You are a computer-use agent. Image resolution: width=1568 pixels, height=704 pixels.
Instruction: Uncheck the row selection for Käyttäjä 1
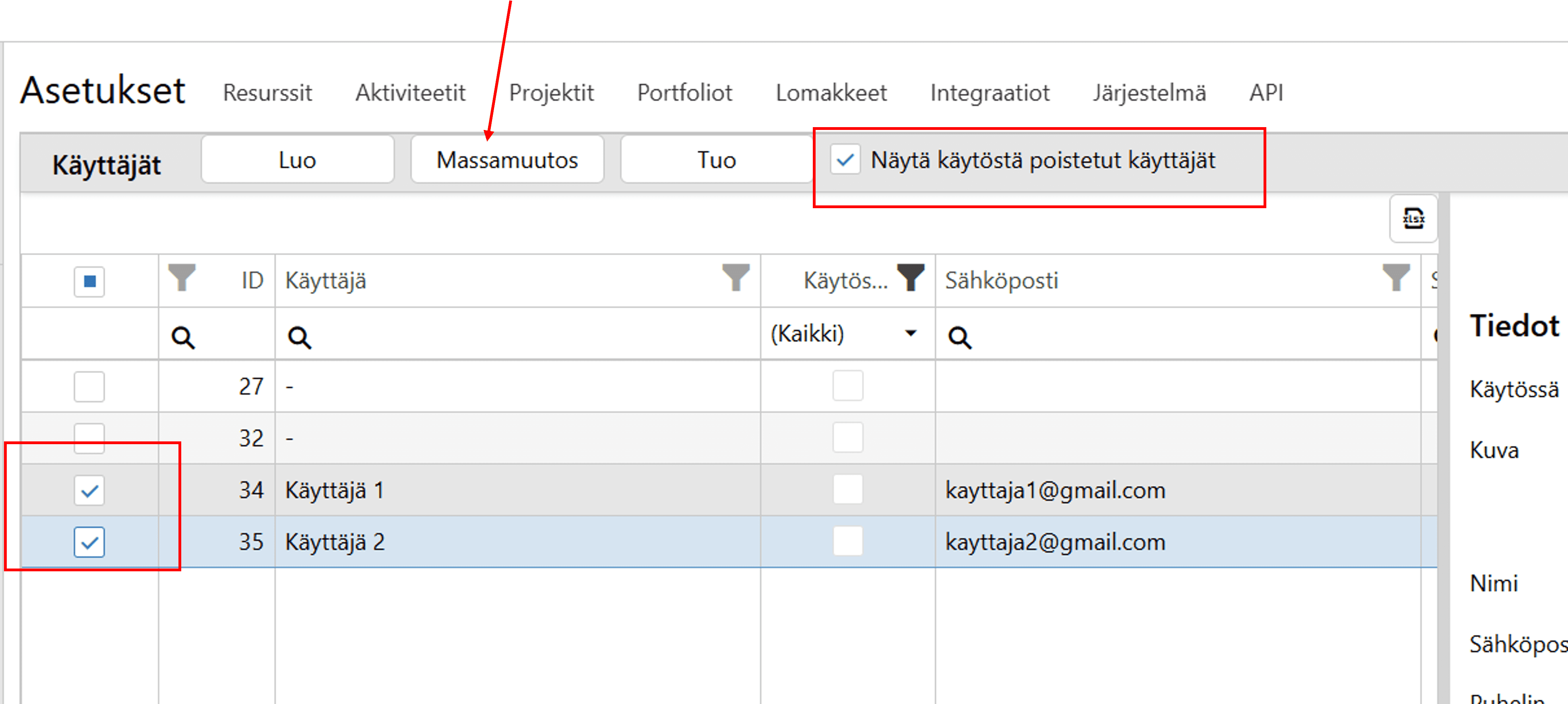pos(89,490)
